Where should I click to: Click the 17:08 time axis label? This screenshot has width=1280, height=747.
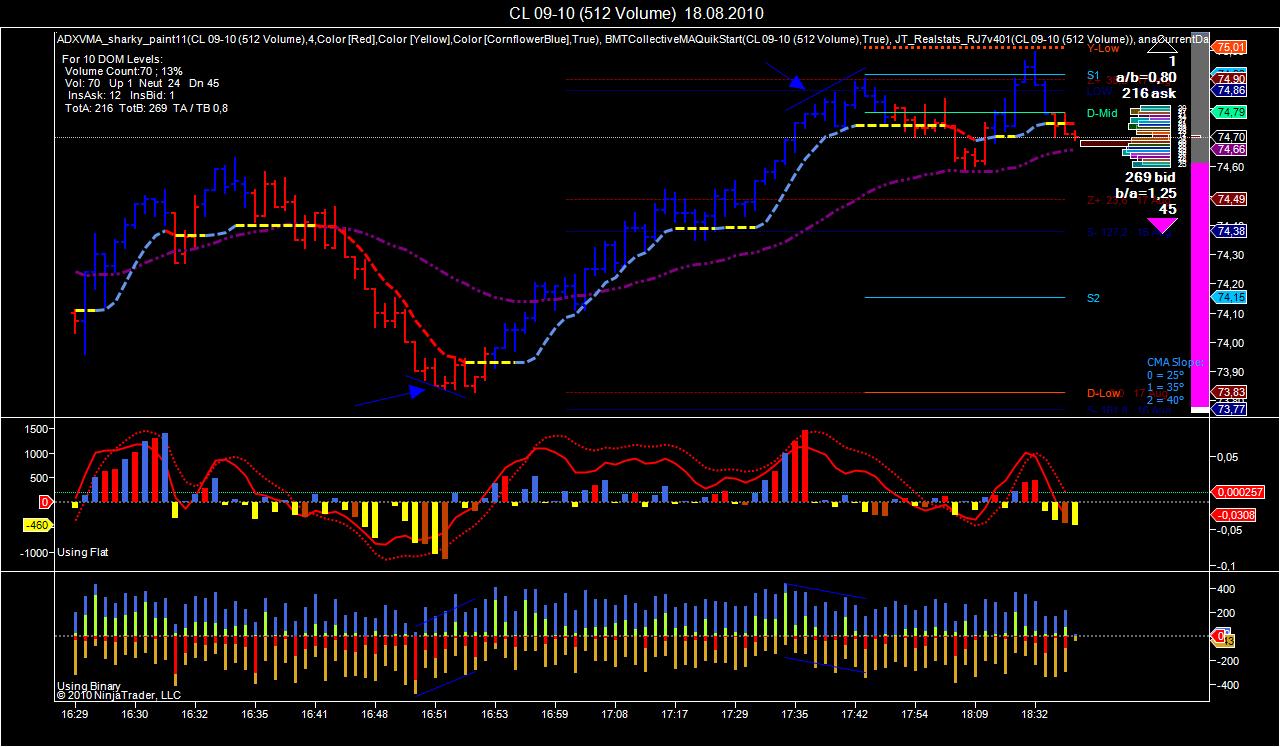pyautogui.click(x=615, y=715)
